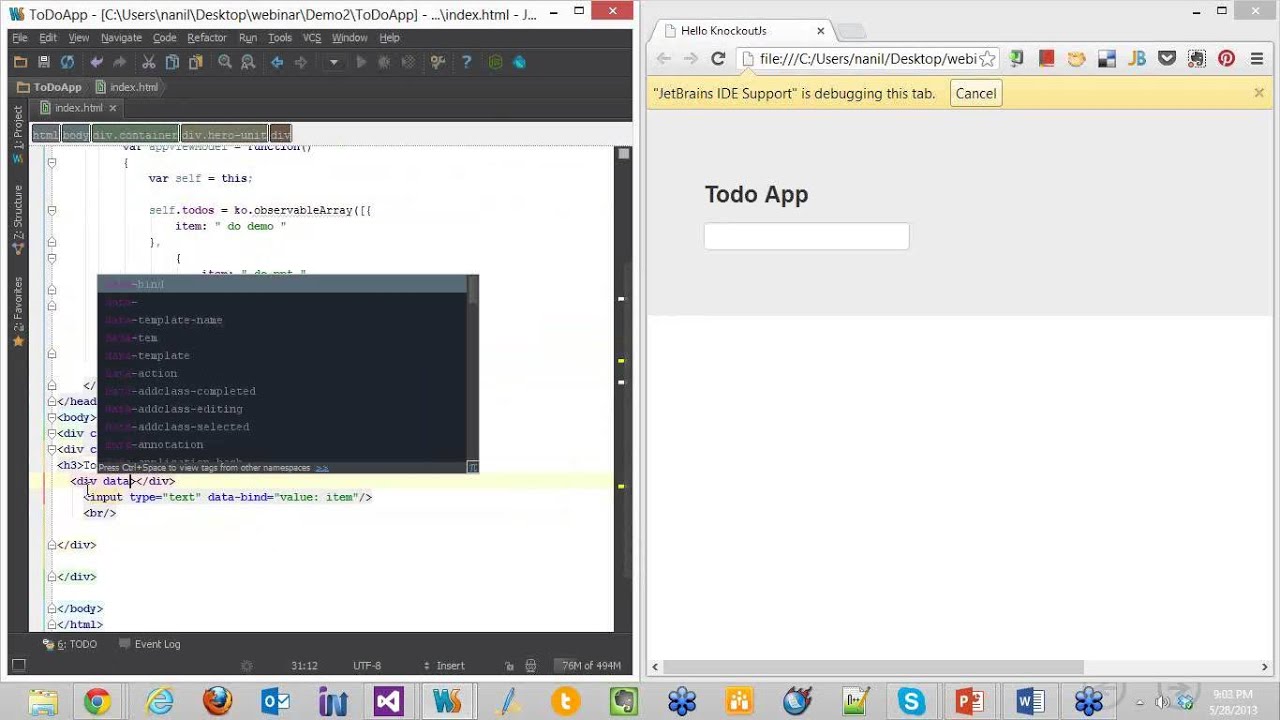Click the Save All toolbar icon

pyautogui.click(x=43, y=62)
